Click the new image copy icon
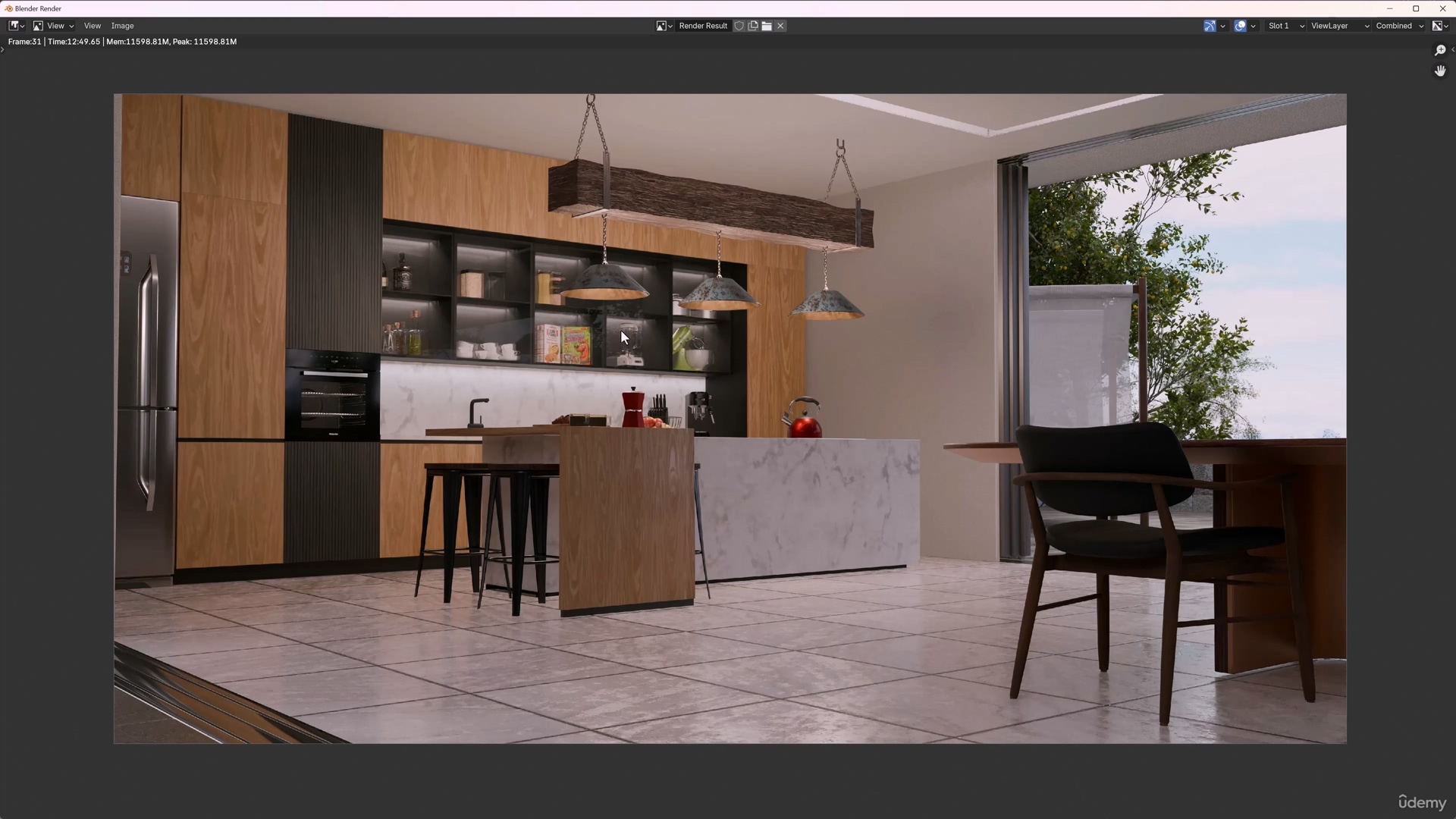Screen dimensions: 1456x819 click(x=753, y=26)
